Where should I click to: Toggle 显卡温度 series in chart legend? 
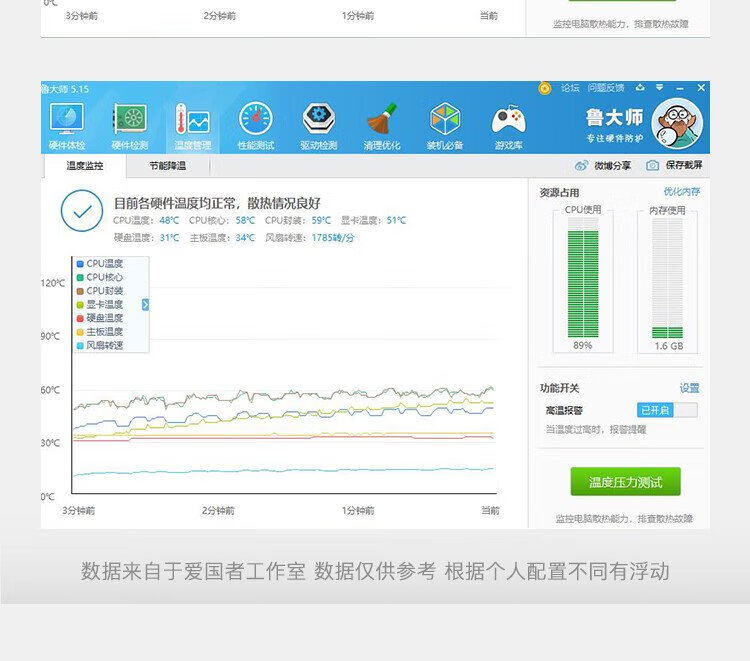104,305
